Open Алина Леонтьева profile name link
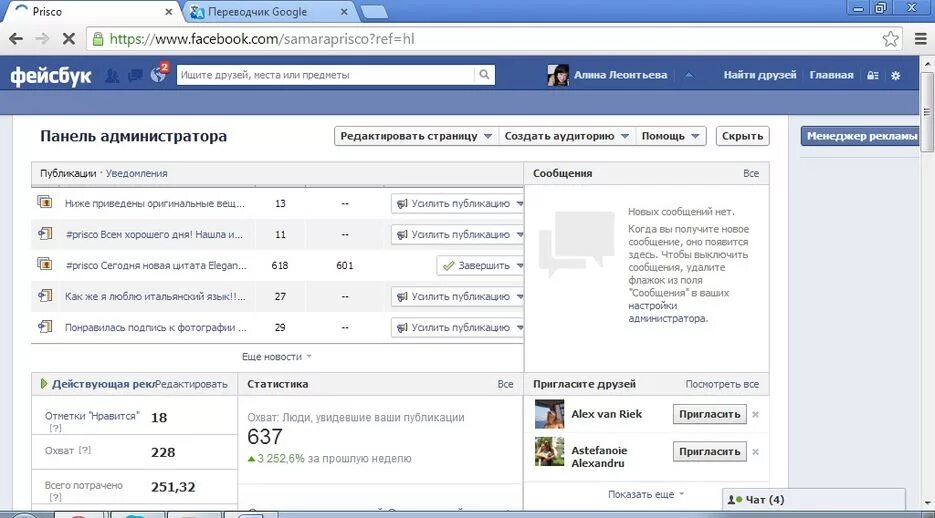Screen dimensions: 935x518 [x=620, y=75]
